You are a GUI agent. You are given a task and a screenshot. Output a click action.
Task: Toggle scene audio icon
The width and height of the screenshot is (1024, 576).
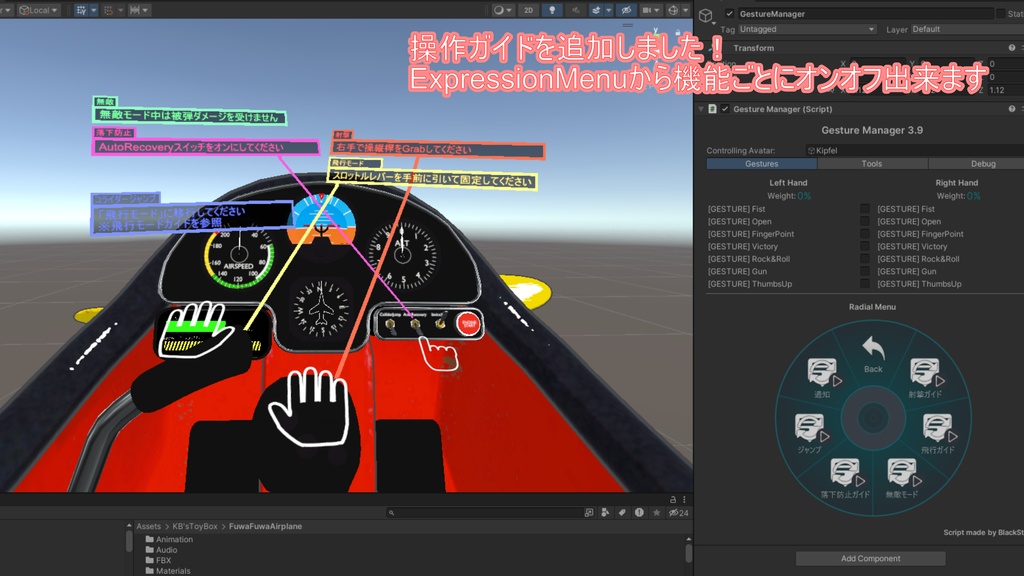575,10
